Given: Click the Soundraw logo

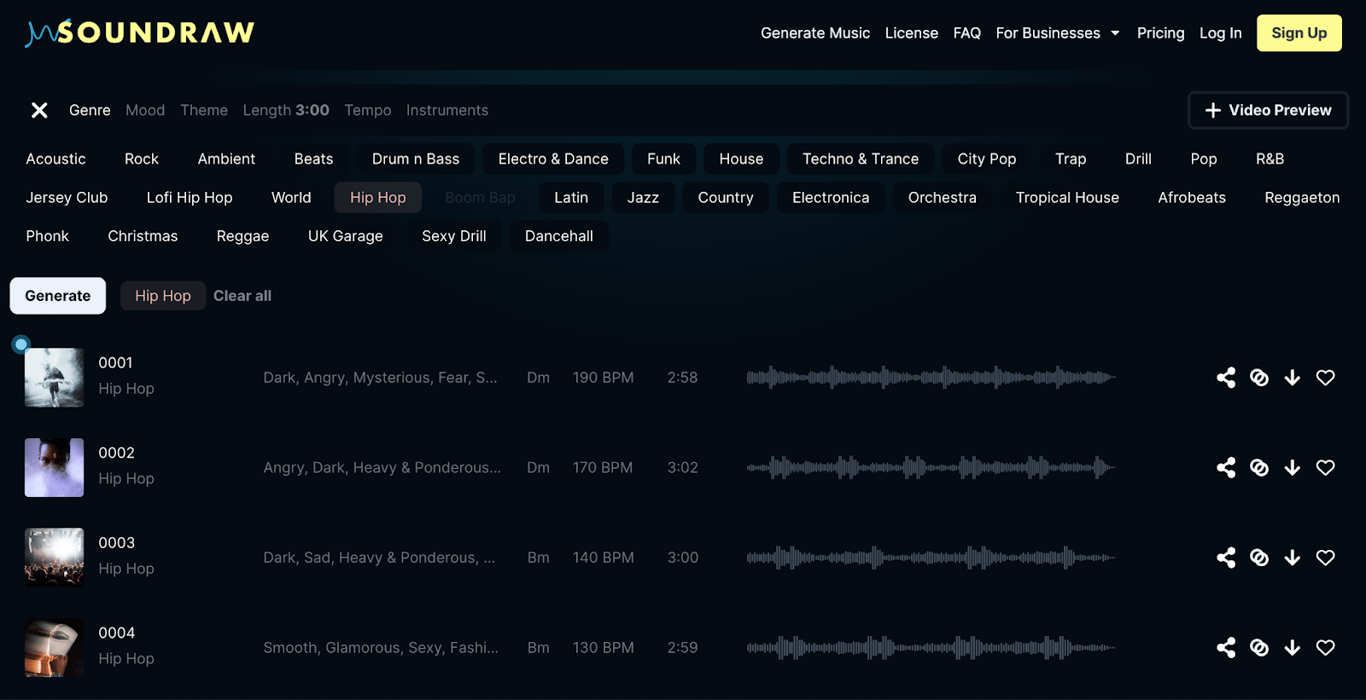Looking at the screenshot, I should point(139,32).
